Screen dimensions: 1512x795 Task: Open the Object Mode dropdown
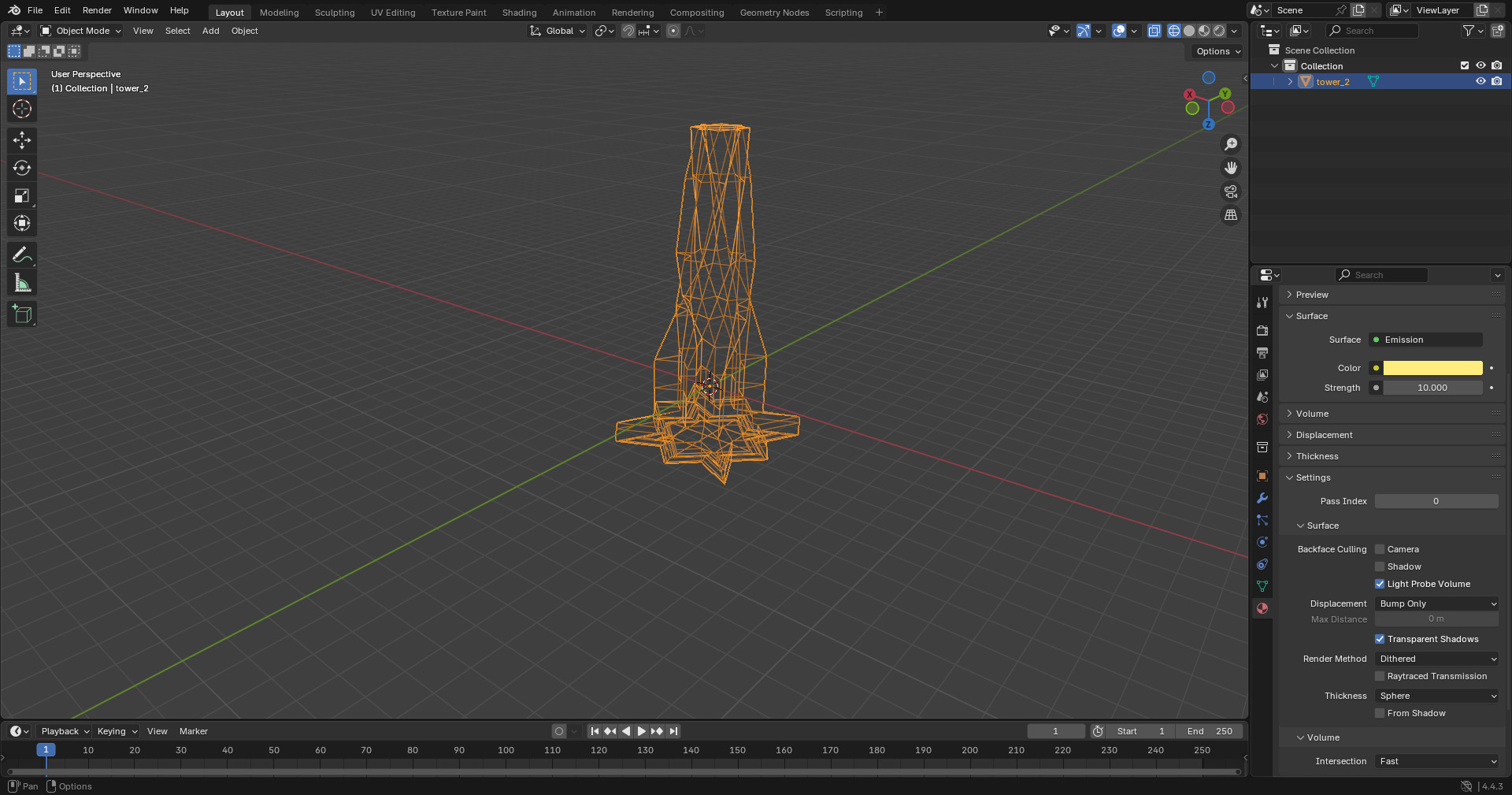(81, 31)
